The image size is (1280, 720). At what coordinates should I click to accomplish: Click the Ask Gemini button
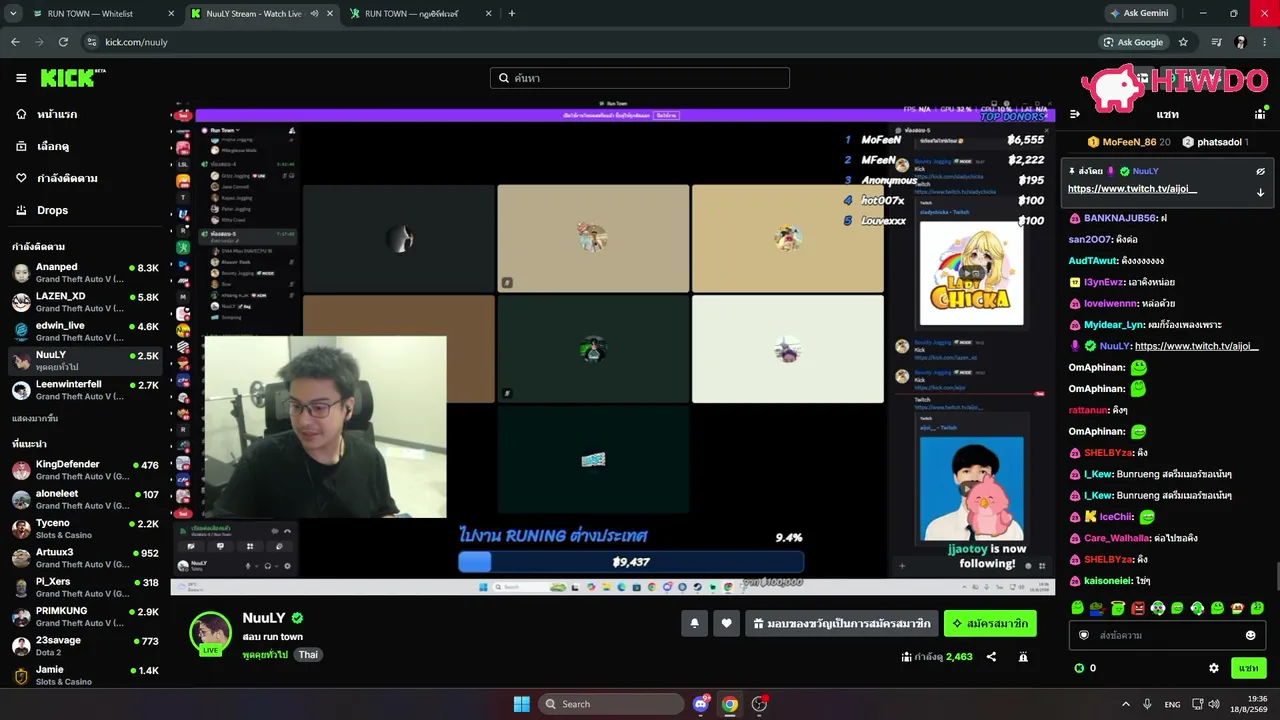pyautogui.click(x=1139, y=14)
